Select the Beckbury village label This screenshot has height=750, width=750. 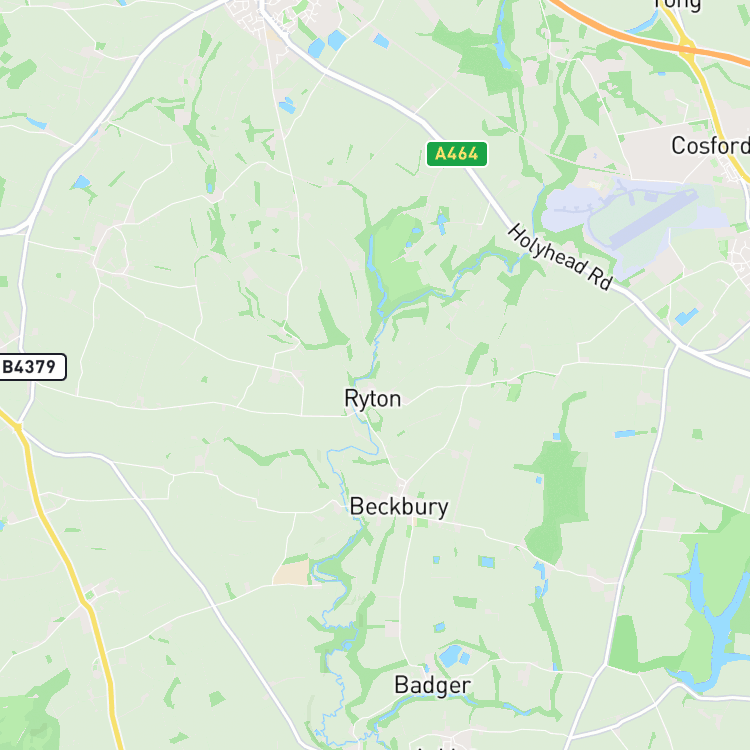(x=399, y=507)
